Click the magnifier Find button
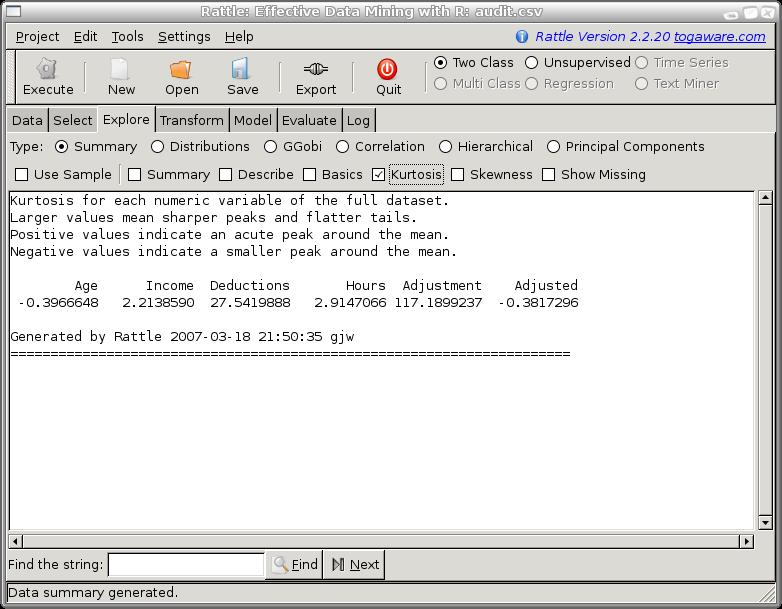 click(x=294, y=565)
